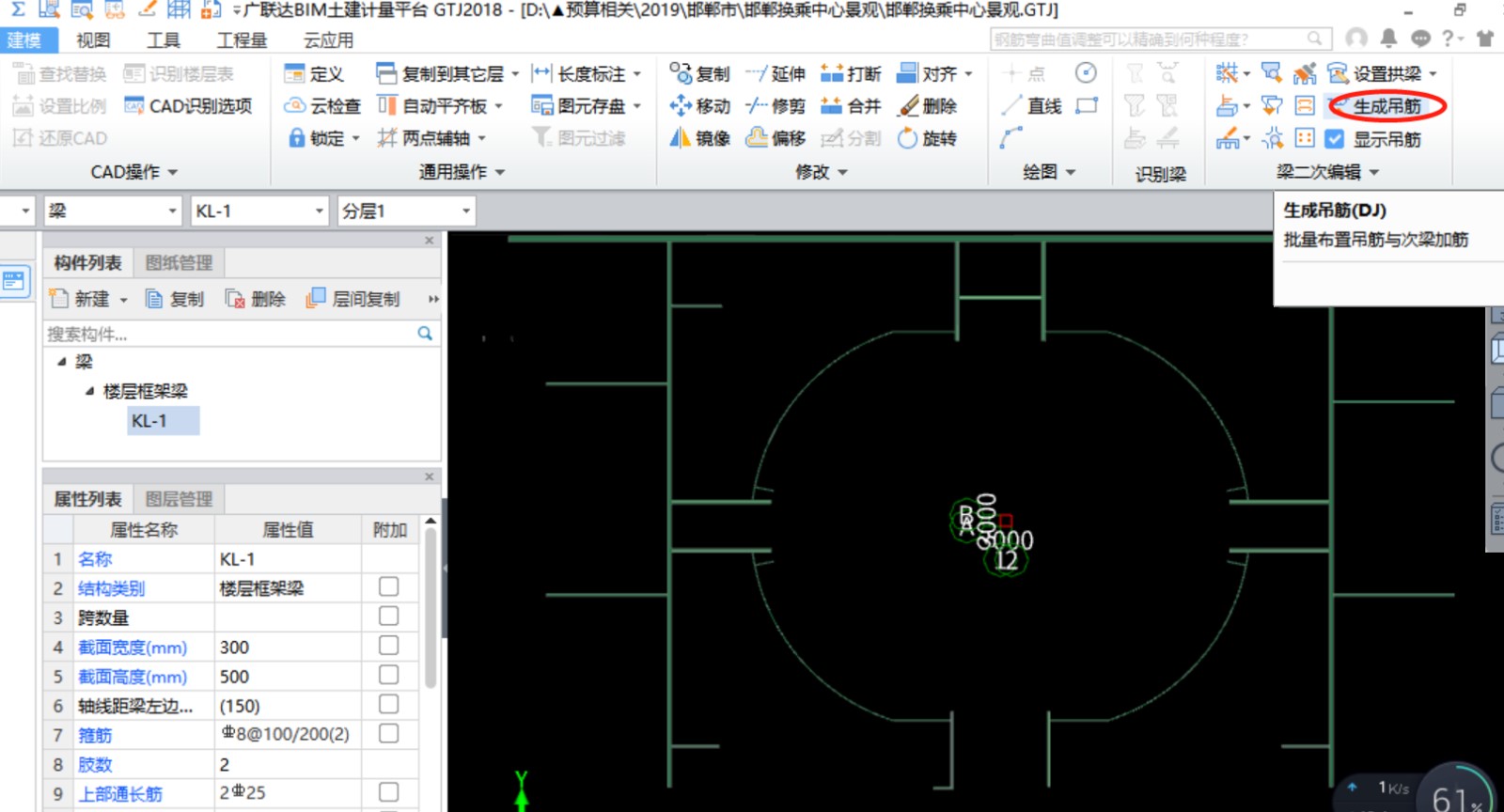This screenshot has width=1504, height=812.
Task: Tick the 附加 checkbox for 上部通长筋 row
Action: (x=388, y=792)
